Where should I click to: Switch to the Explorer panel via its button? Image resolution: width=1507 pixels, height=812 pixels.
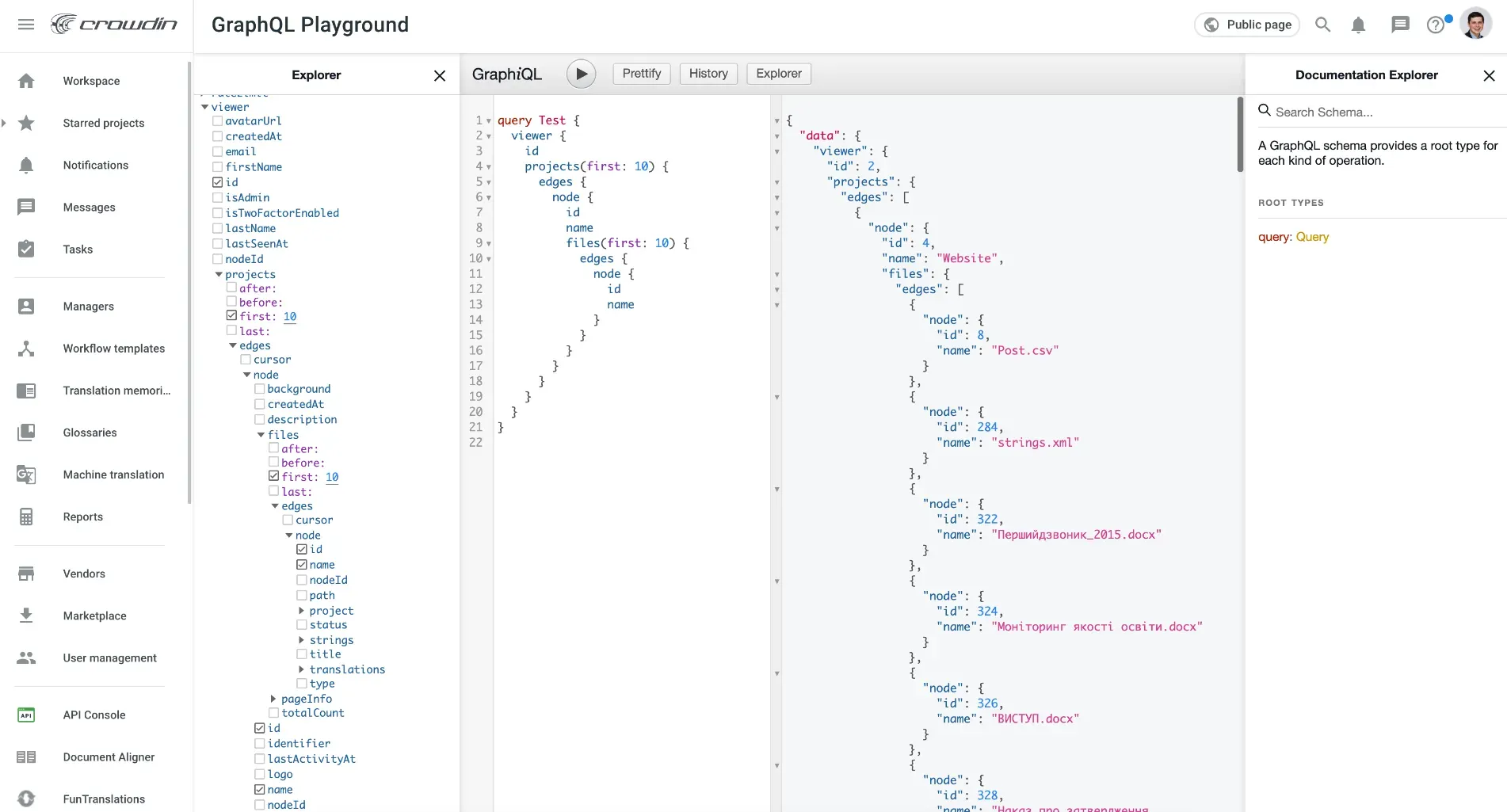click(x=778, y=73)
